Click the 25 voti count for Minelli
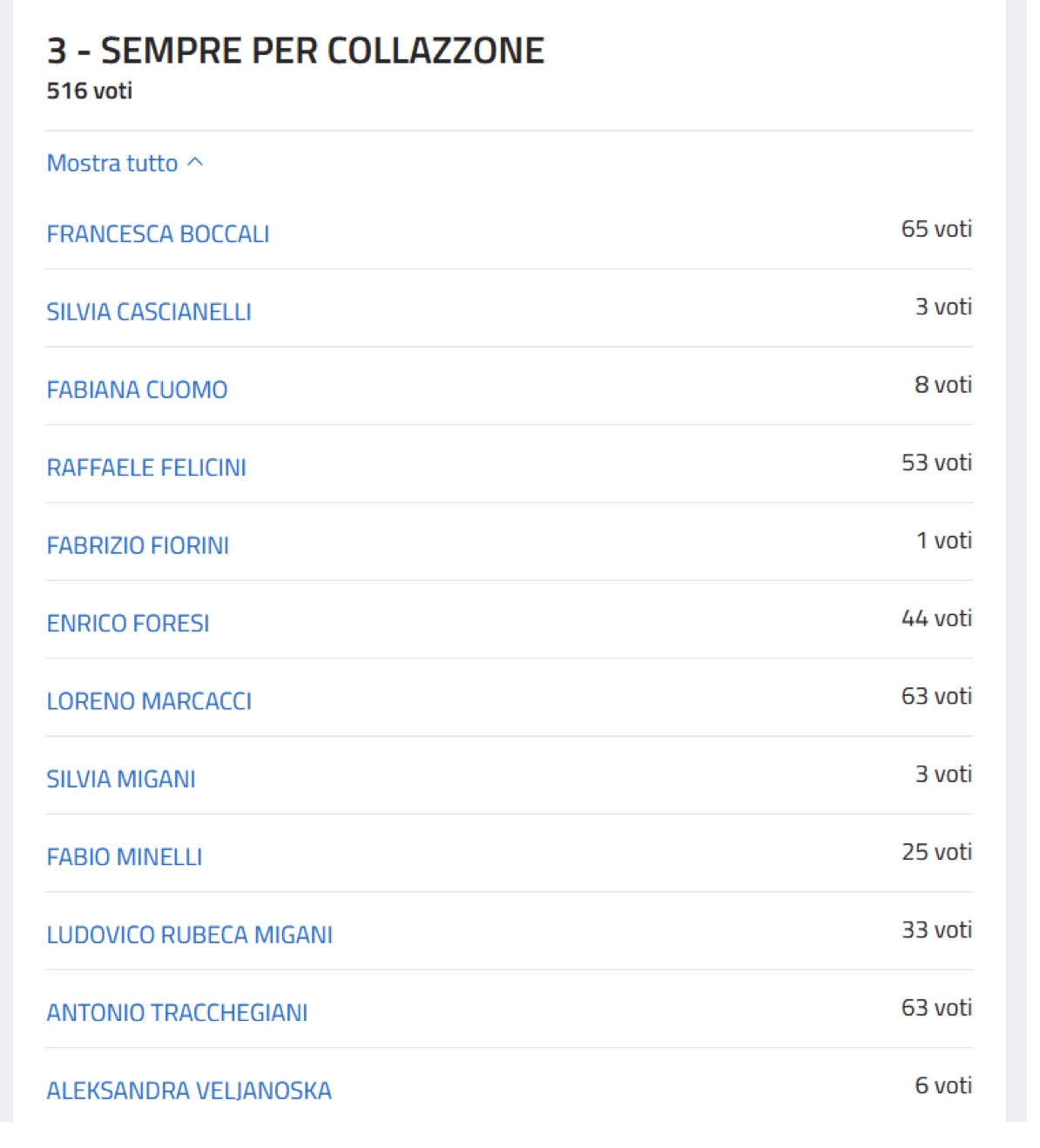 (x=936, y=852)
